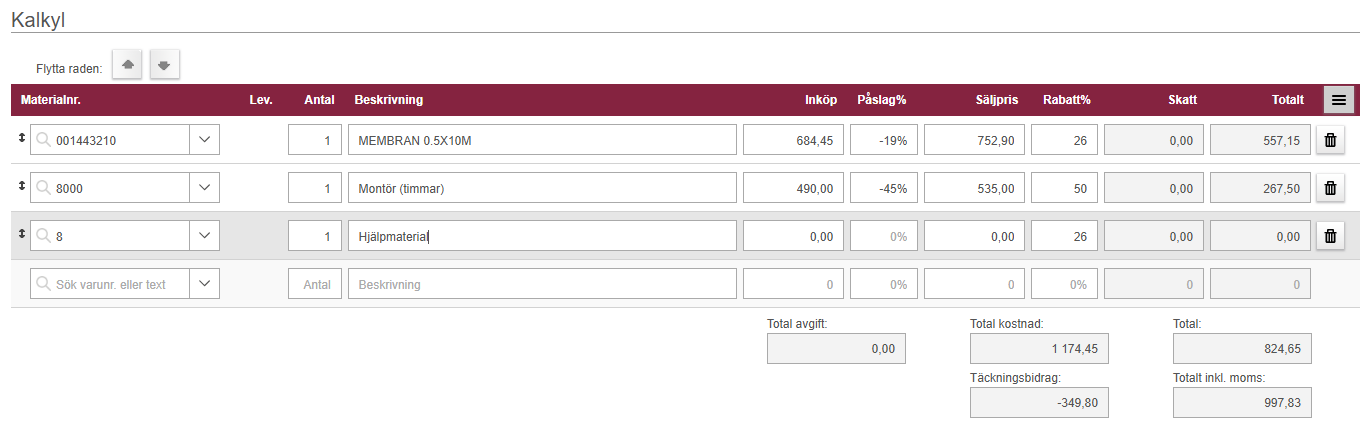This screenshot has width=1360, height=422.
Task: Move the selected row down with the arrow button
Action: (164, 65)
